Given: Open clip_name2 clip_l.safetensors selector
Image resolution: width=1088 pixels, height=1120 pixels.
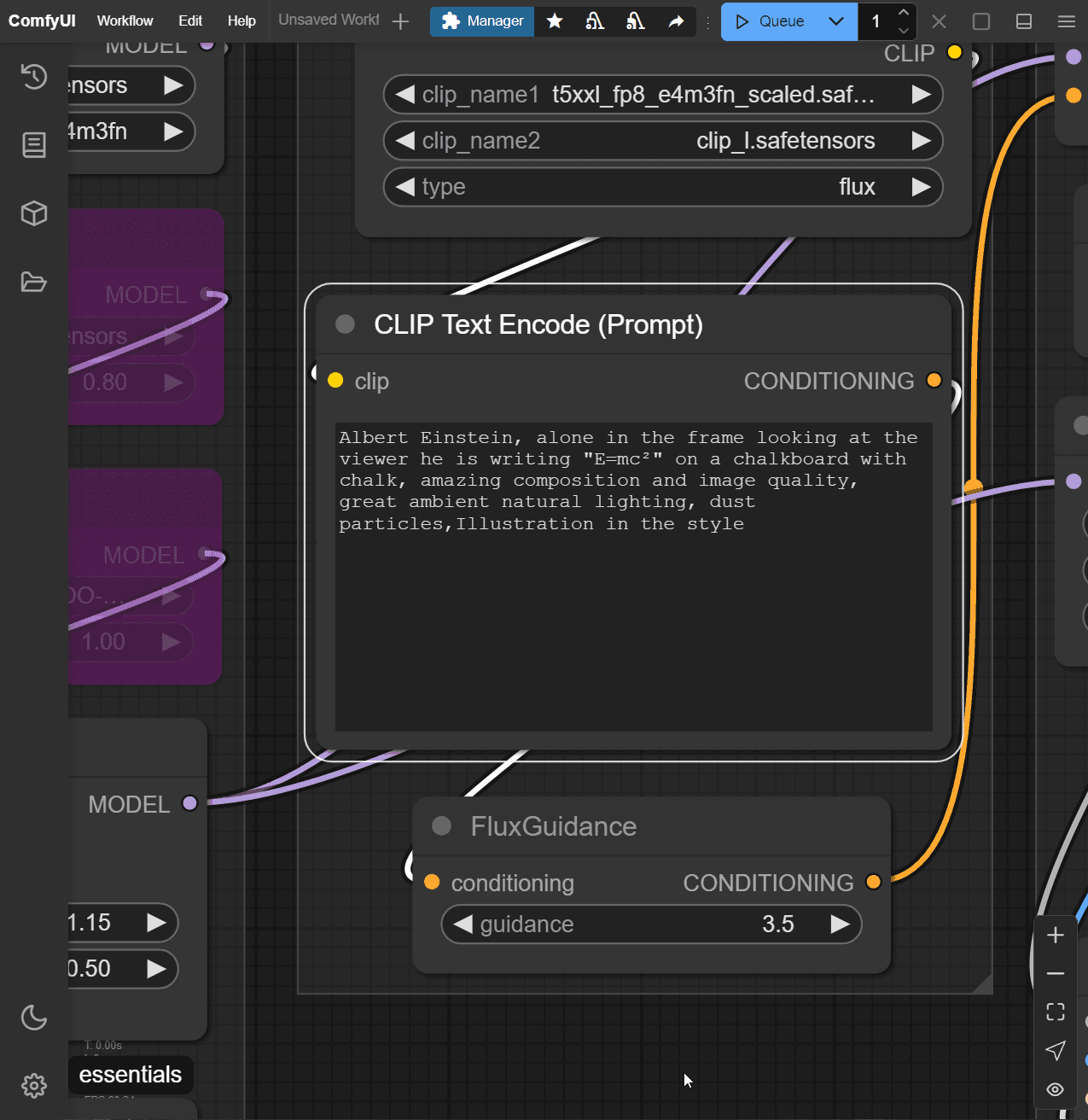Looking at the screenshot, I should click(x=663, y=140).
